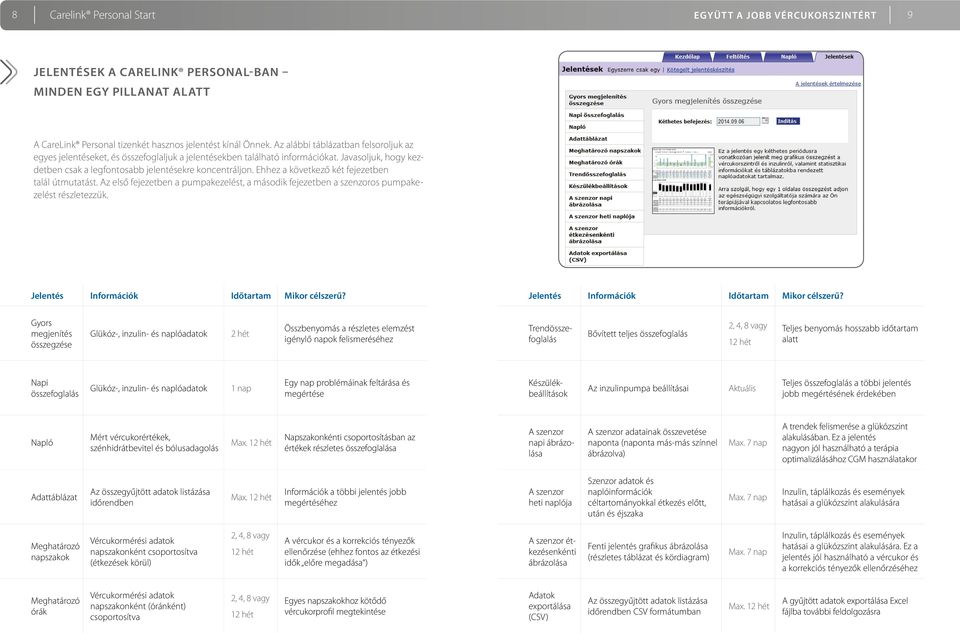Click 'Carelink Personal Start' in the page header
The height and width of the screenshot is (634, 960).
[x=102, y=15]
